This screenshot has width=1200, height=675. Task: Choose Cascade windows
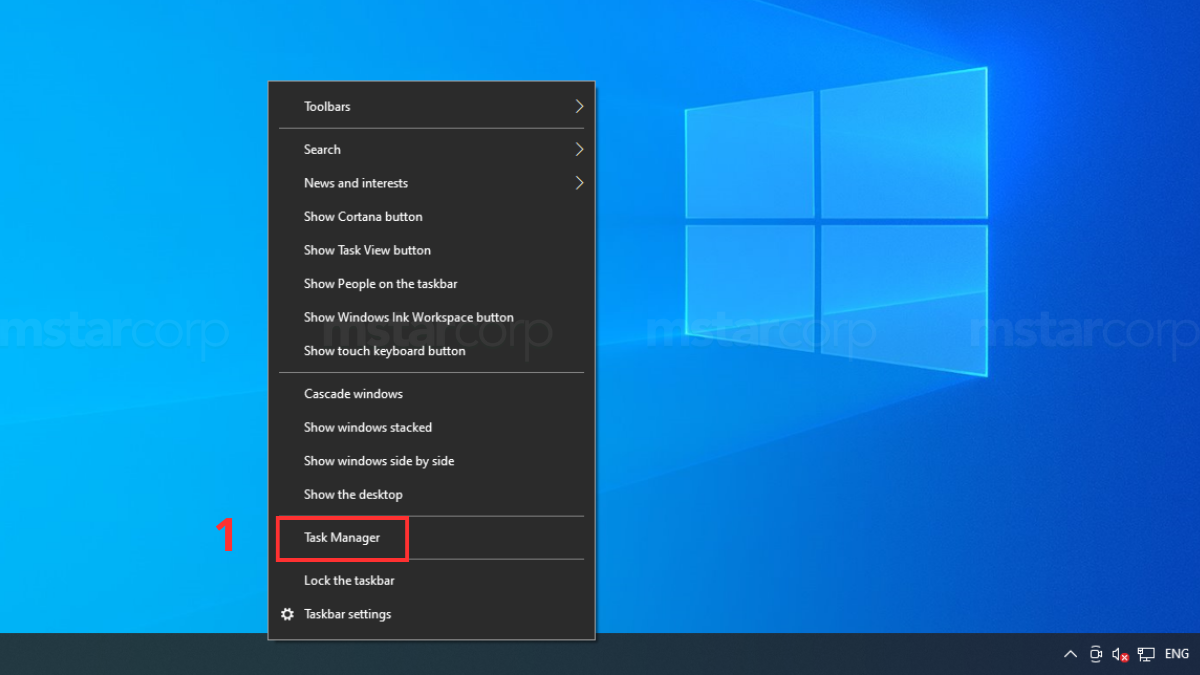[431, 394]
